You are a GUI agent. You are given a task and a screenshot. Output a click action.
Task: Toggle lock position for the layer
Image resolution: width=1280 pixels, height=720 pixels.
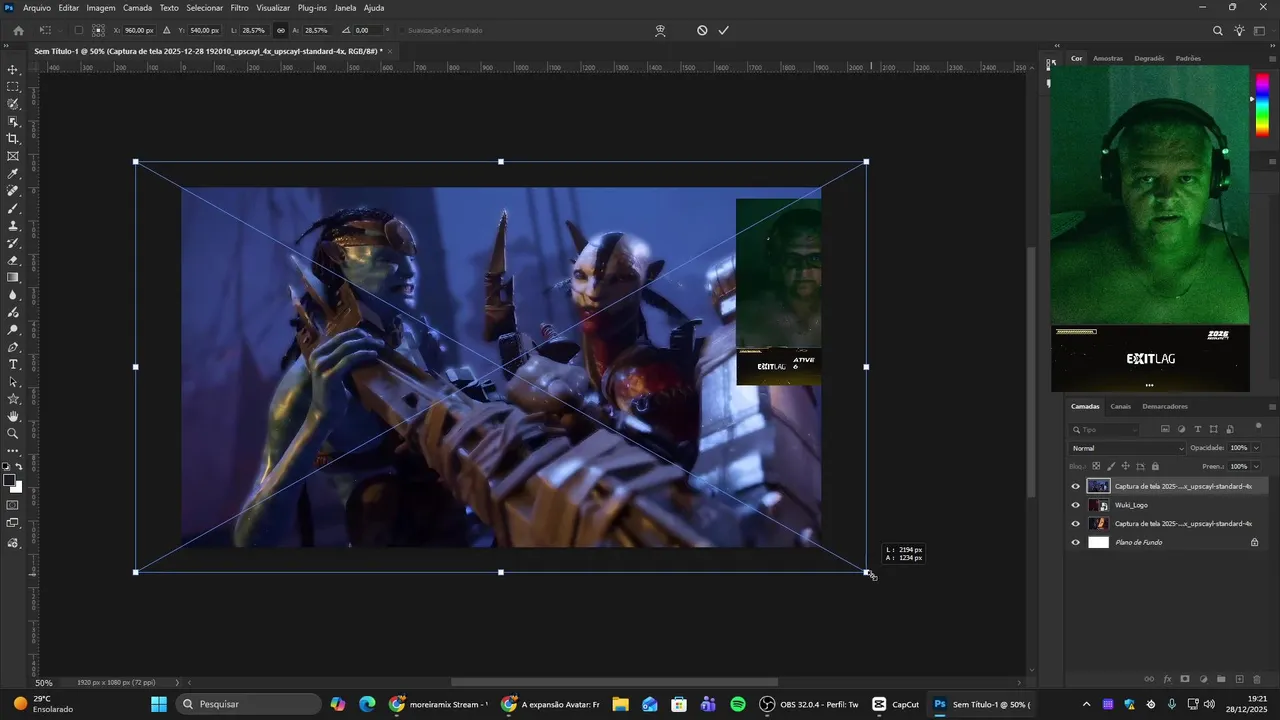coord(1125,466)
